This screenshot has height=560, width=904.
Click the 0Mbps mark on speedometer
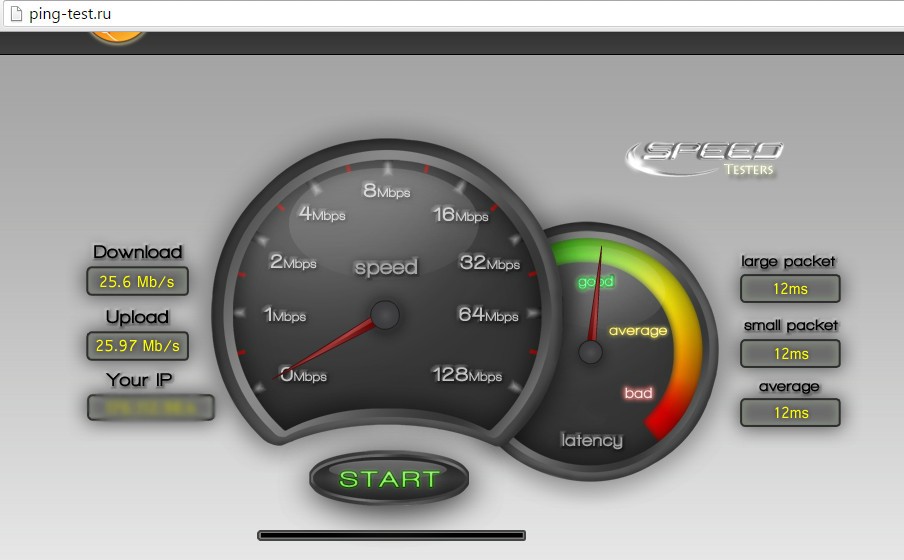coord(303,376)
